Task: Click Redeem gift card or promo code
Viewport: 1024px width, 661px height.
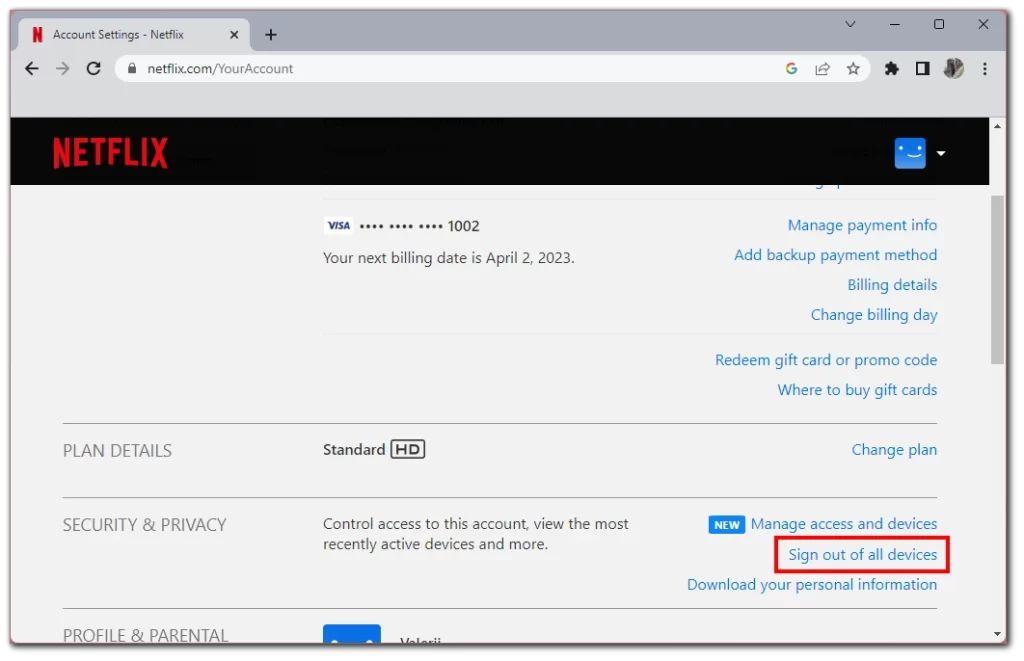Action: pos(826,360)
